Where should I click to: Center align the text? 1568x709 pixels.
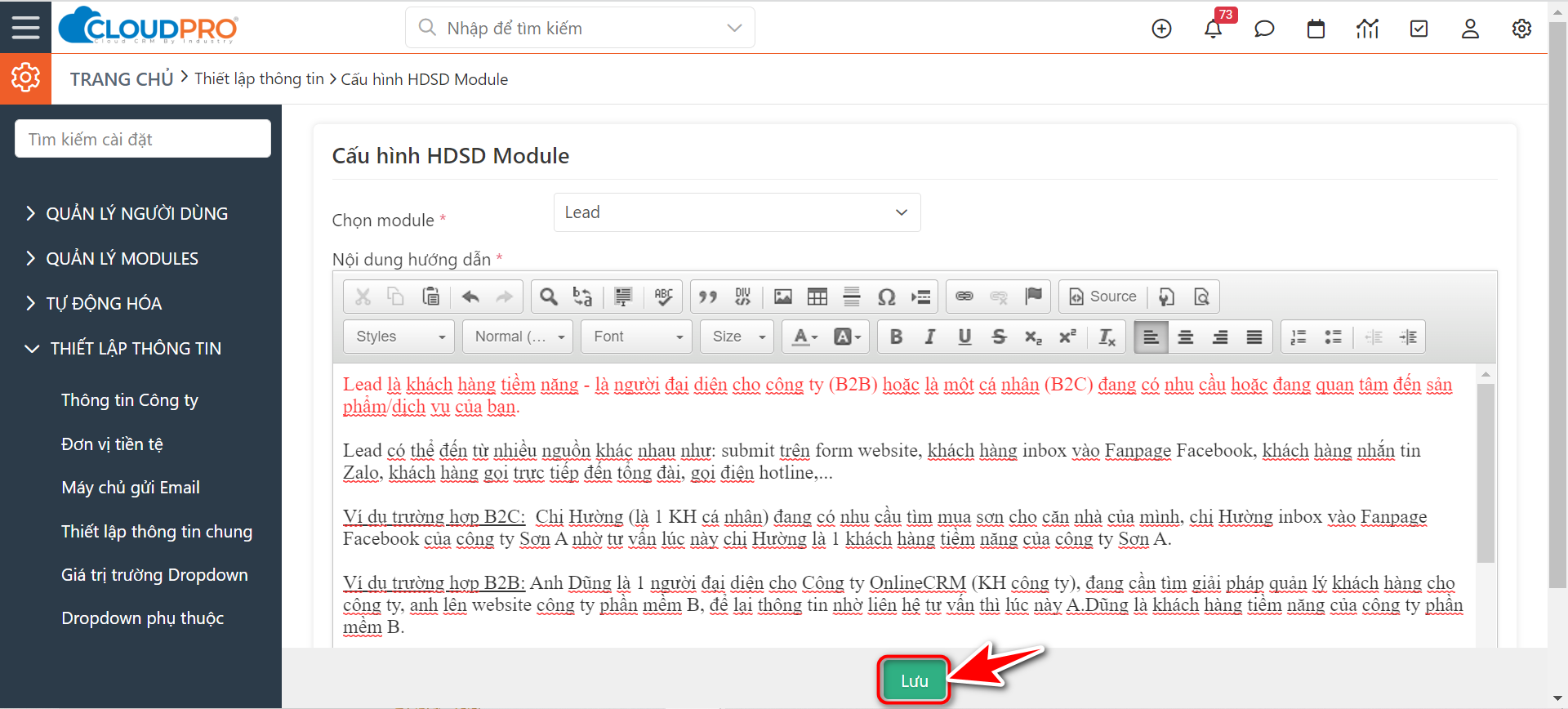tap(1186, 337)
